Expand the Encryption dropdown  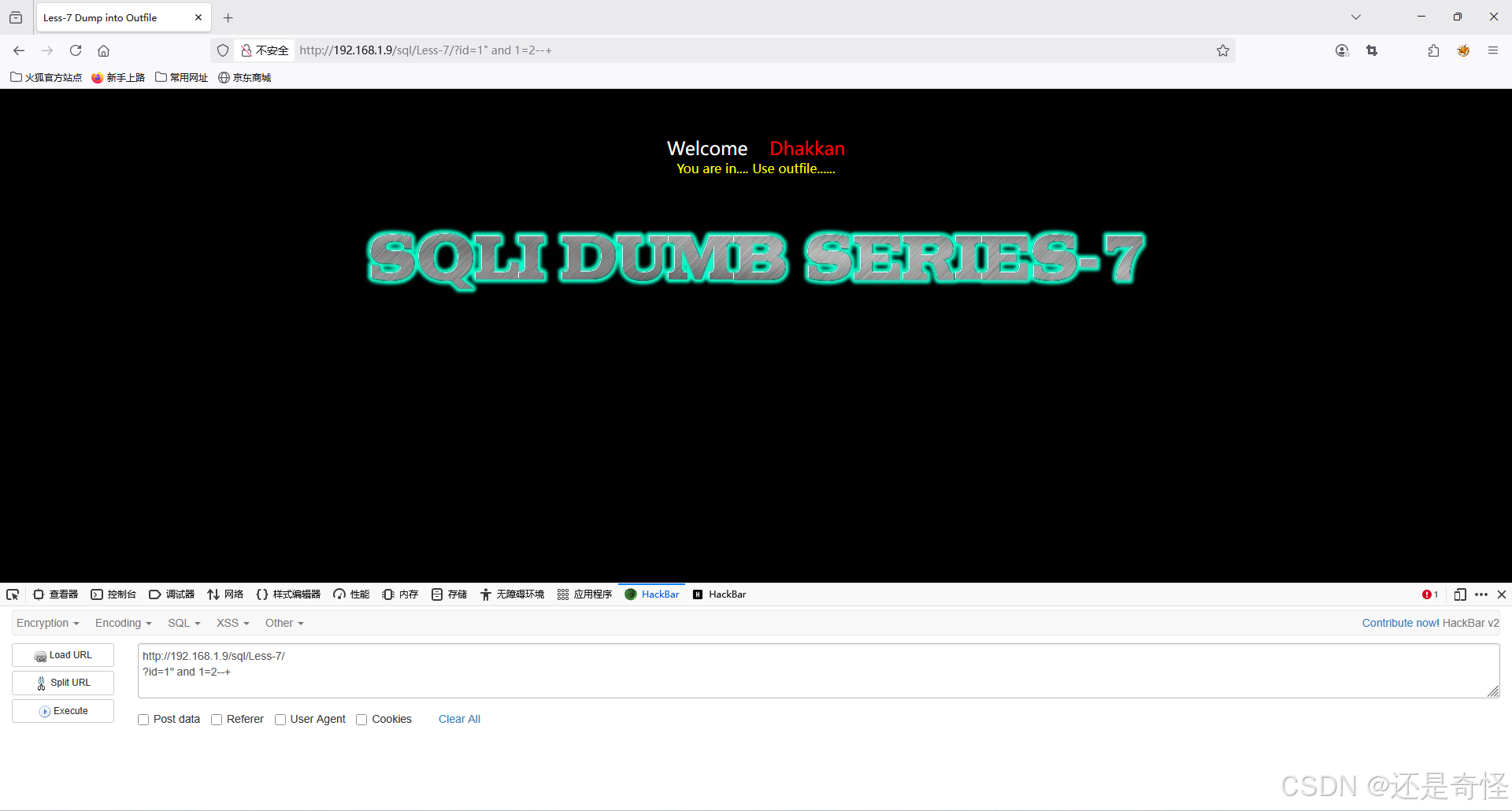[48, 623]
